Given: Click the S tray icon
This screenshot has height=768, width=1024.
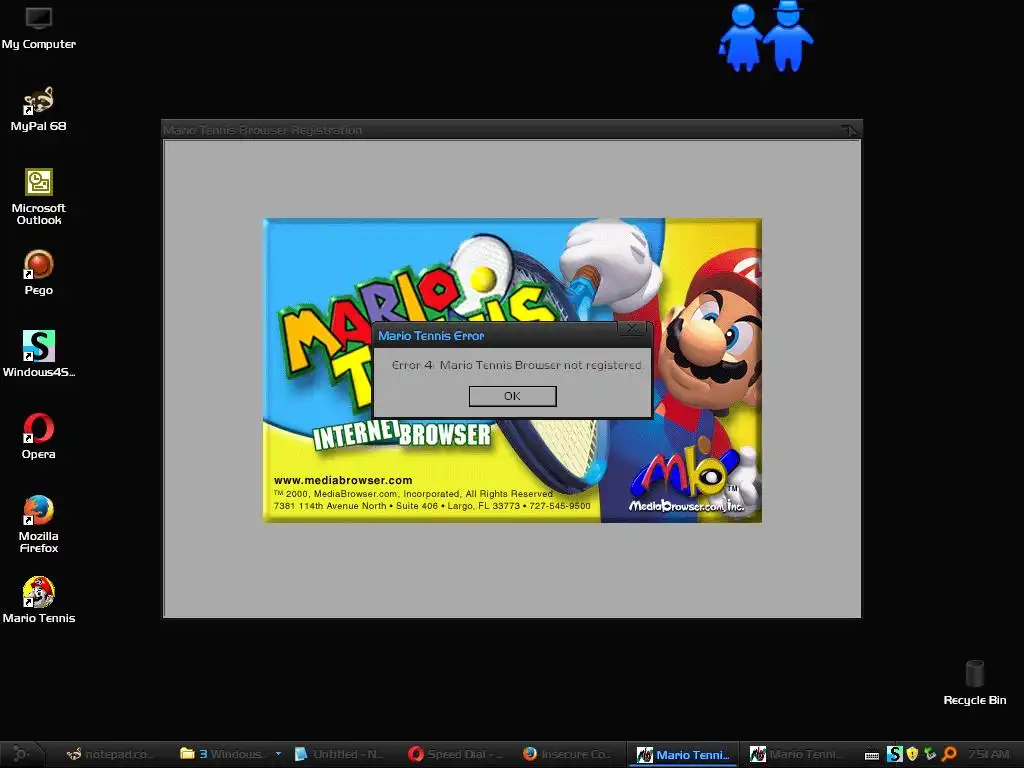Looking at the screenshot, I should (x=895, y=754).
